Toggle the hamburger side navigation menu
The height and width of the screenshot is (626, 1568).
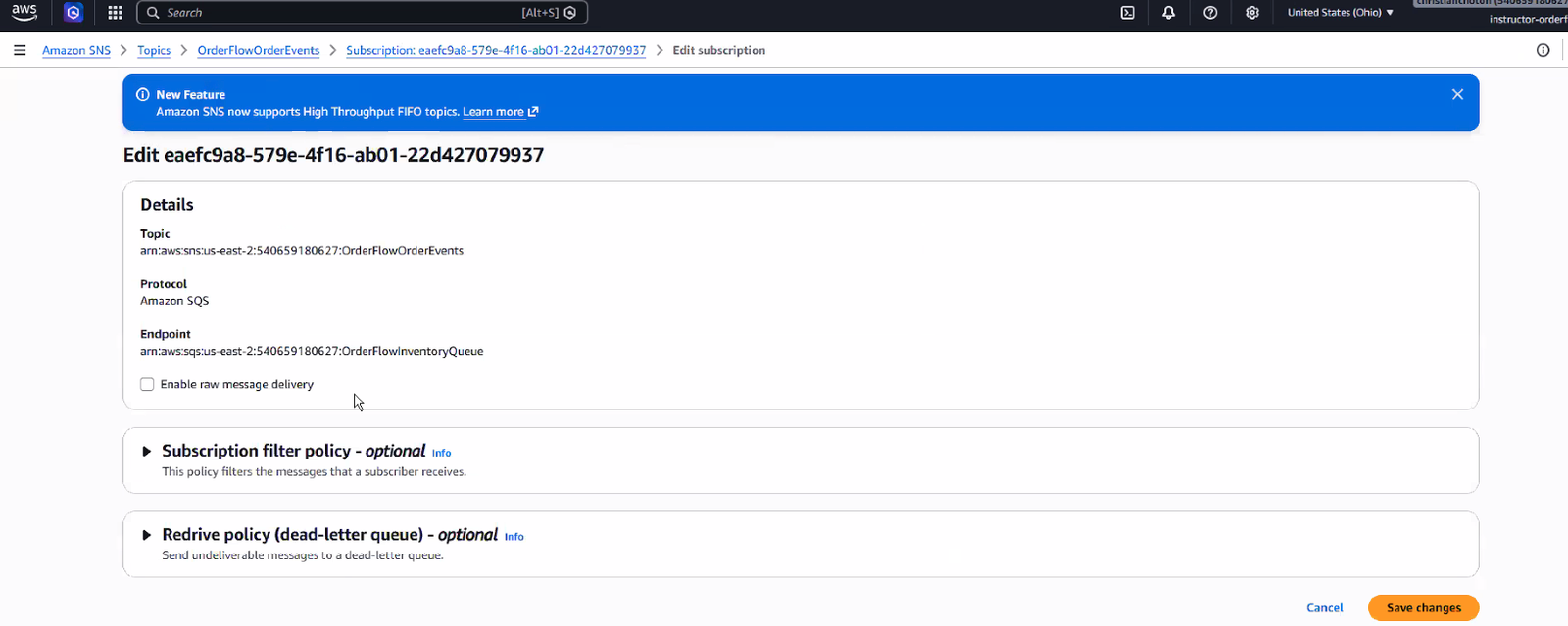(20, 50)
